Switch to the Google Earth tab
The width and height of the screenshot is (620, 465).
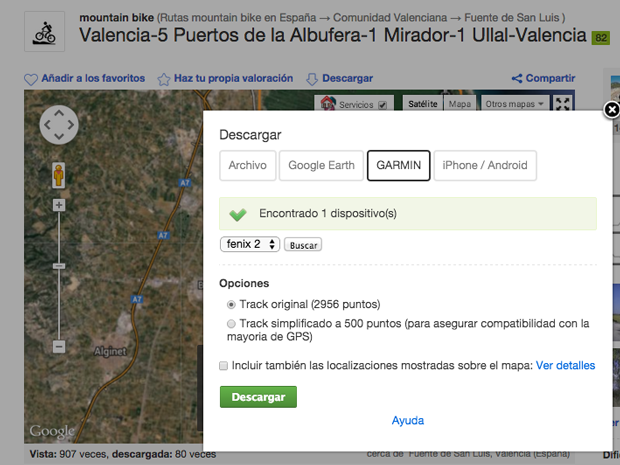click(321, 165)
